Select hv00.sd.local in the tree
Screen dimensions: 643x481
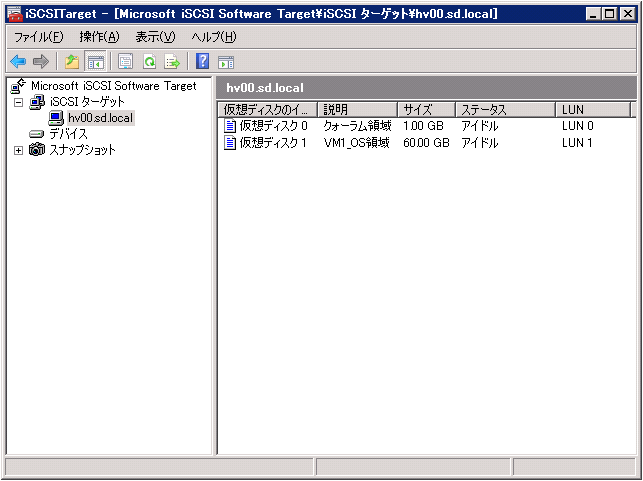pyautogui.click(x=100, y=118)
